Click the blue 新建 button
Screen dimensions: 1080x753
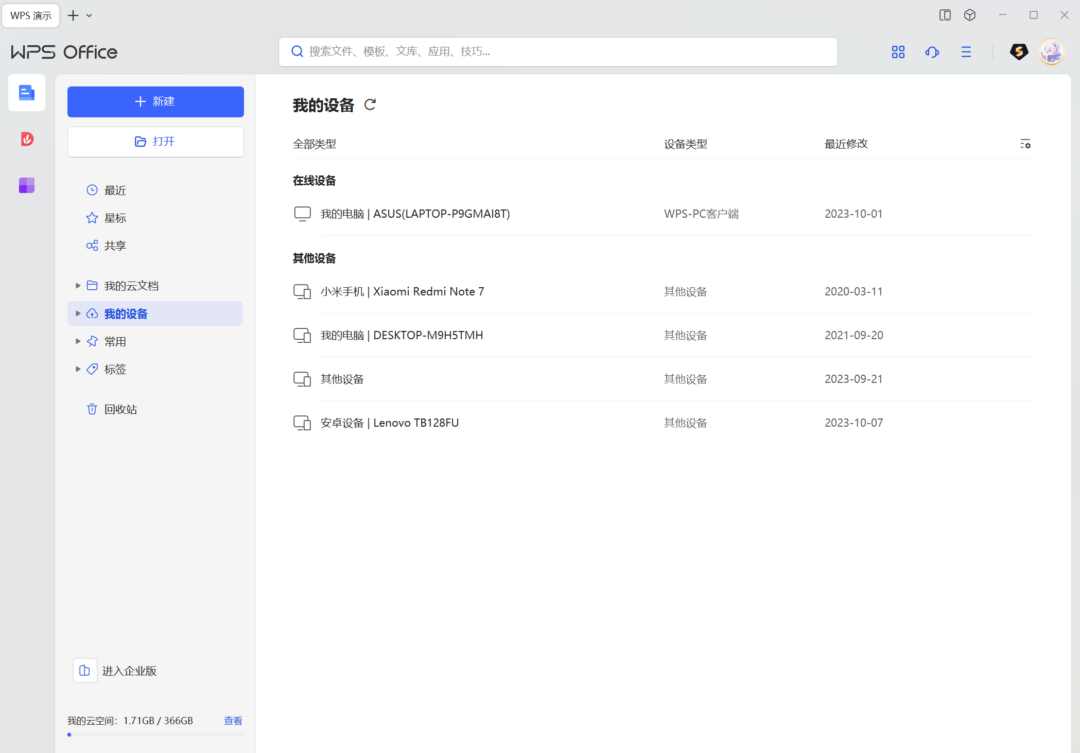155,102
